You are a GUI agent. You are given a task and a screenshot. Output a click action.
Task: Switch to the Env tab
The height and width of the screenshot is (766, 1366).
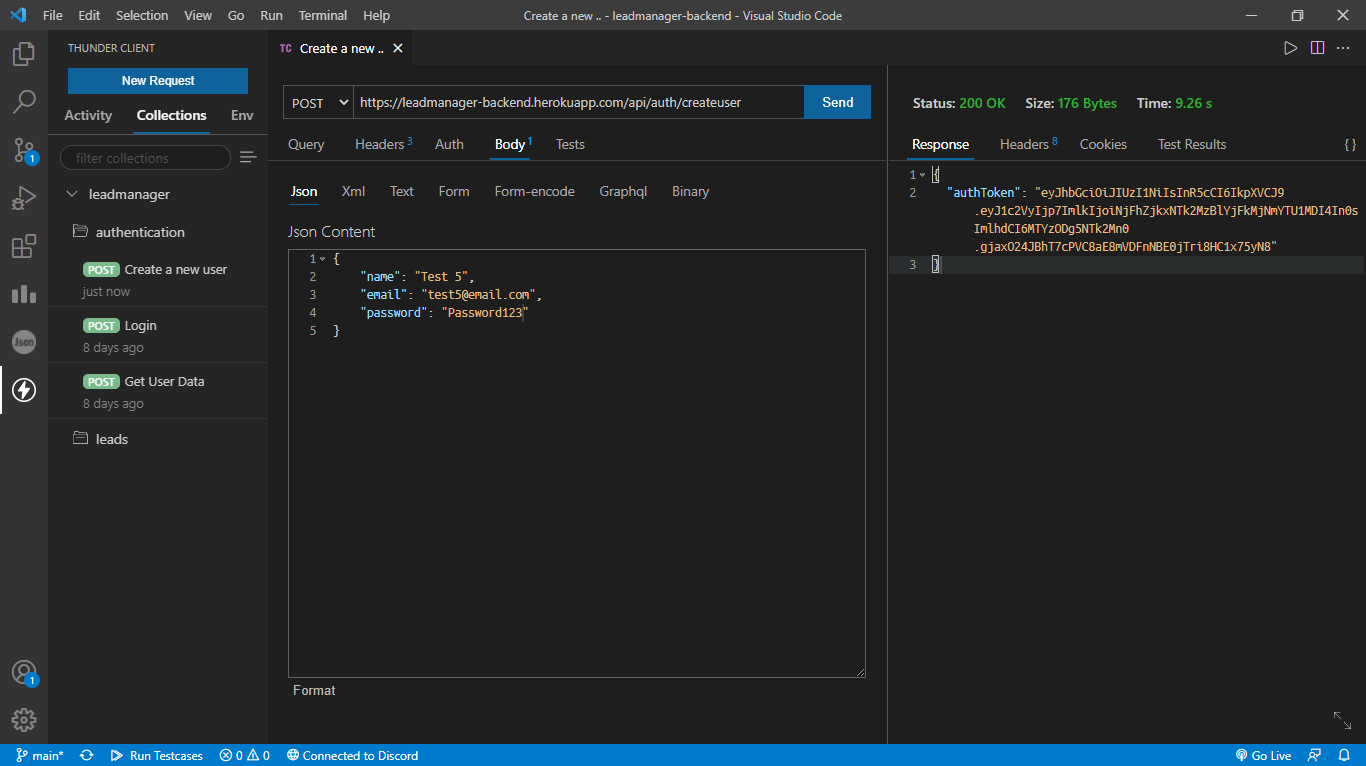pyautogui.click(x=242, y=115)
